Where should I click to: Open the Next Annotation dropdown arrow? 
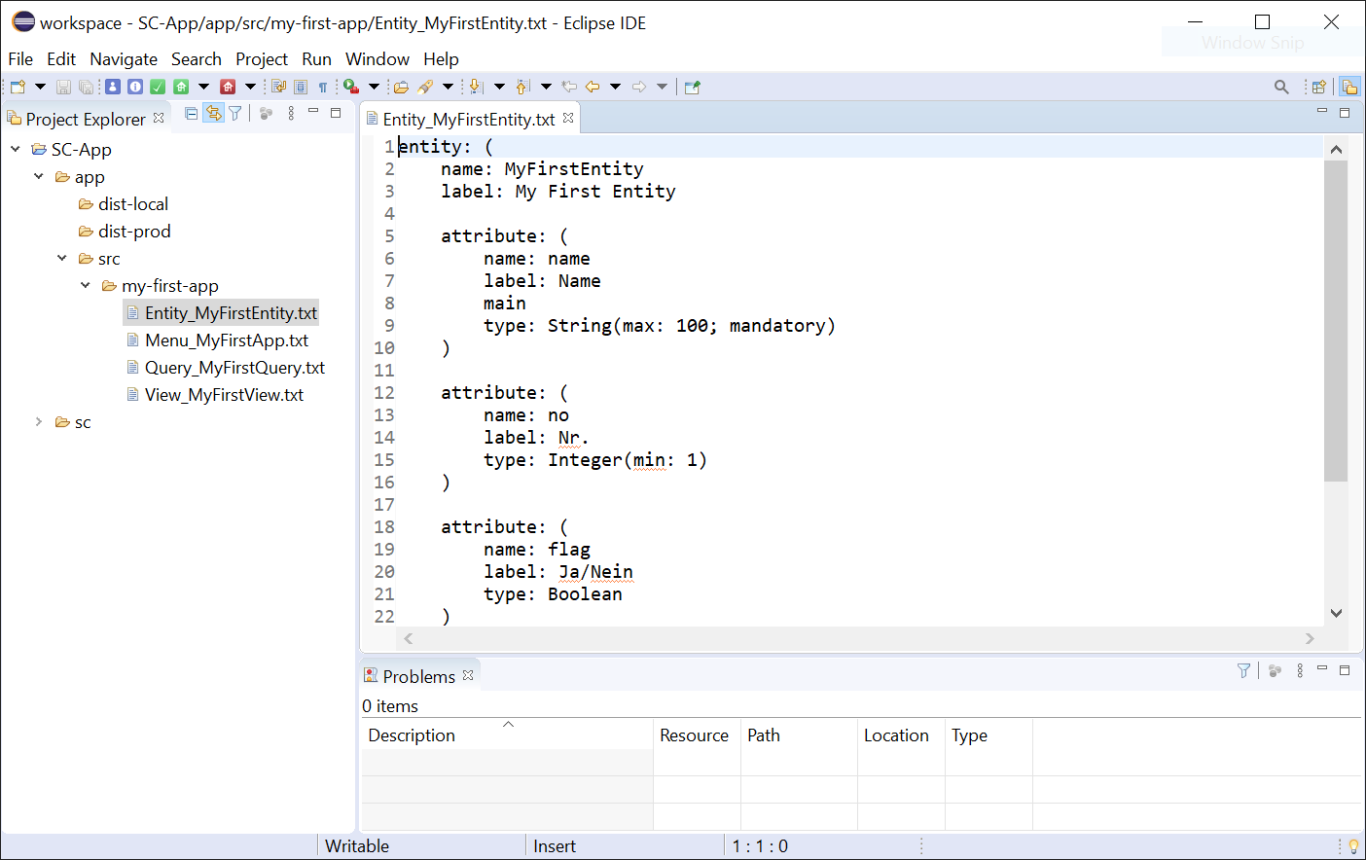point(499,87)
